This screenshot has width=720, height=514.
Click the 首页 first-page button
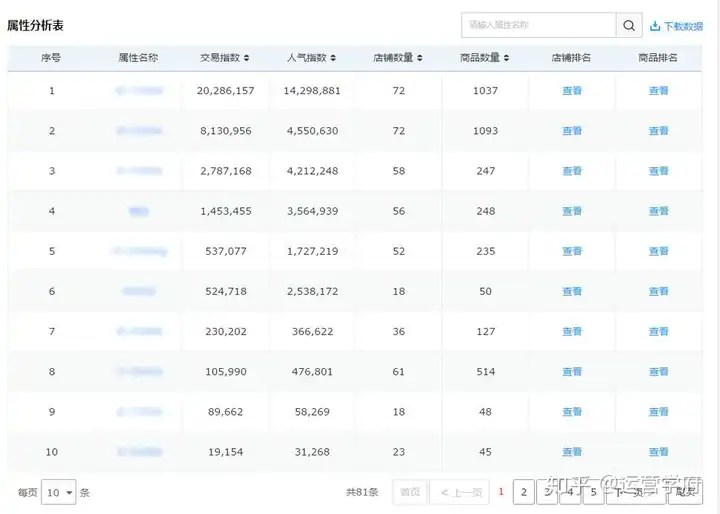coord(410,492)
